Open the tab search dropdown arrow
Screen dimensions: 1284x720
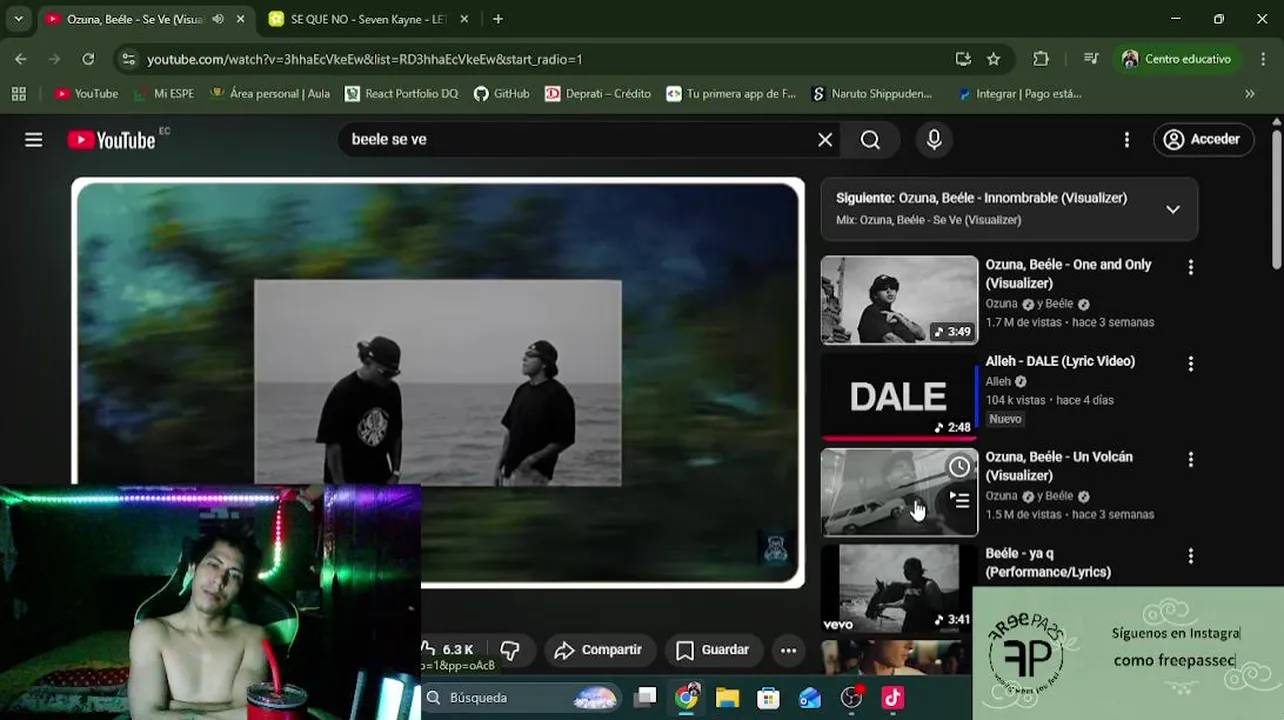18,19
